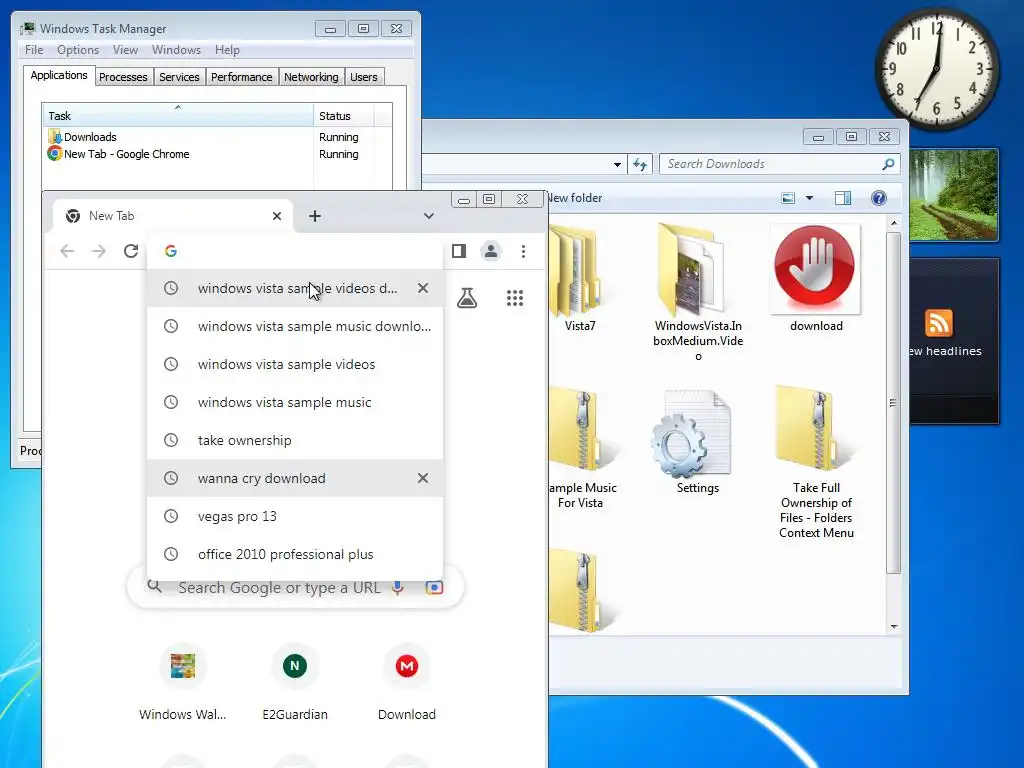Open a new Chrome tab with plus

pyautogui.click(x=315, y=216)
